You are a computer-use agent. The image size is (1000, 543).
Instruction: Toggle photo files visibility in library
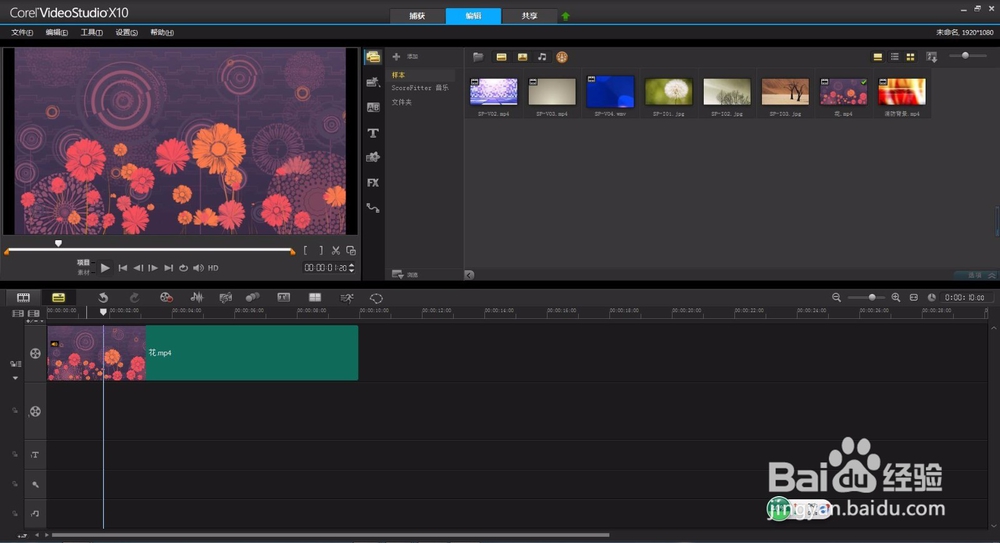pyautogui.click(x=522, y=57)
